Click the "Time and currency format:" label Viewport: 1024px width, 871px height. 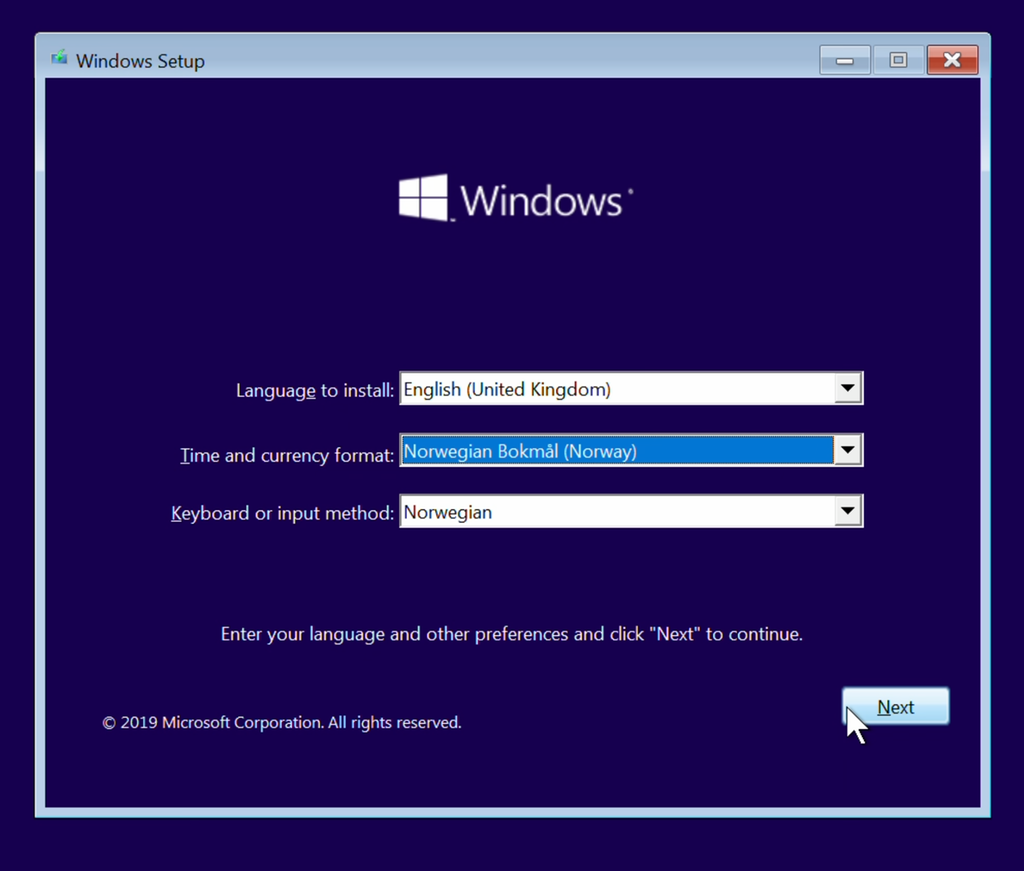(287, 455)
